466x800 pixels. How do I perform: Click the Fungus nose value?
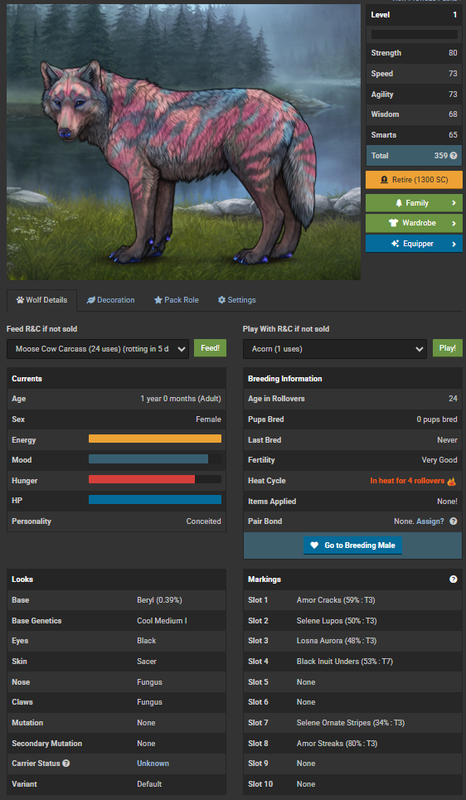[150, 682]
